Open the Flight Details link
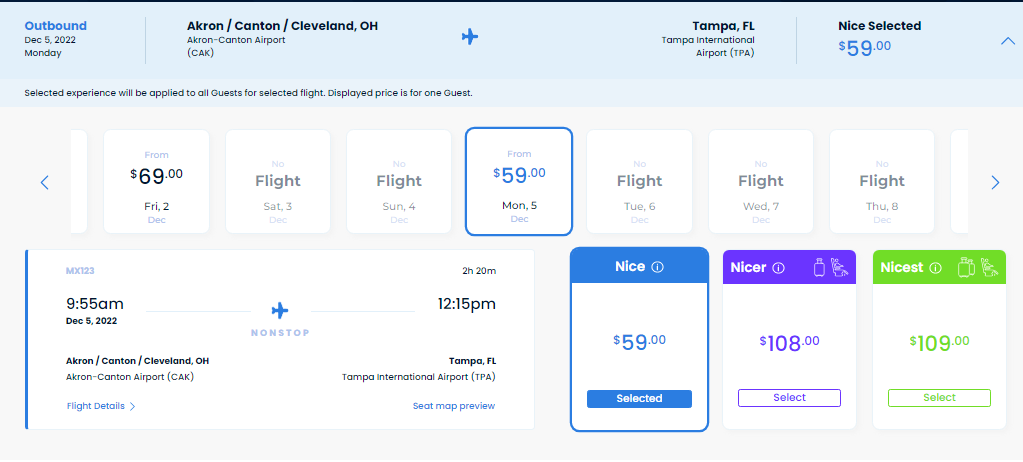The width and height of the screenshot is (1023, 462). pyautogui.click(x=100, y=406)
